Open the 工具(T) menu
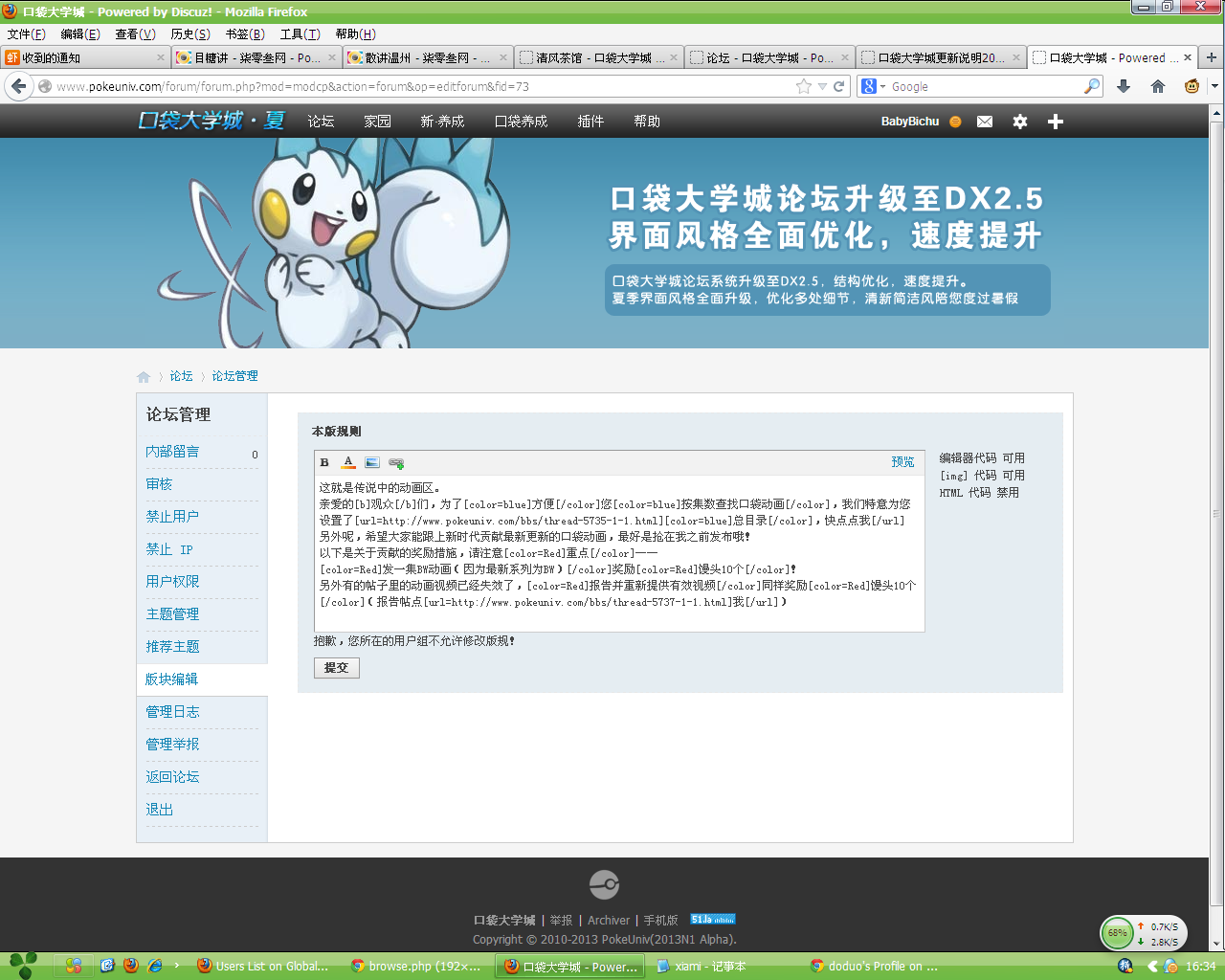This screenshot has height=980, width=1225. (300, 34)
